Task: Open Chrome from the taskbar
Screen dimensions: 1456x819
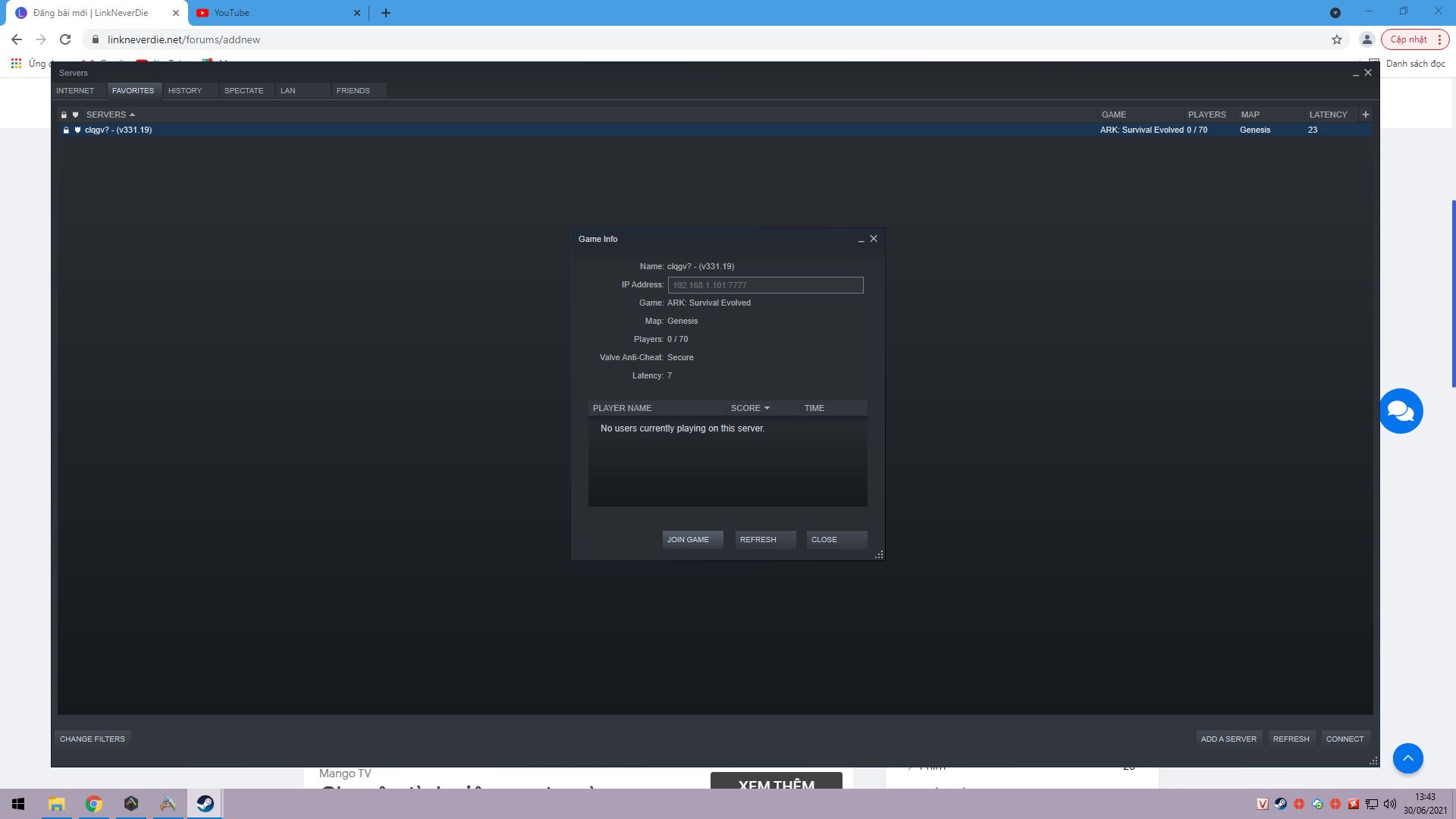Action: [94, 805]
